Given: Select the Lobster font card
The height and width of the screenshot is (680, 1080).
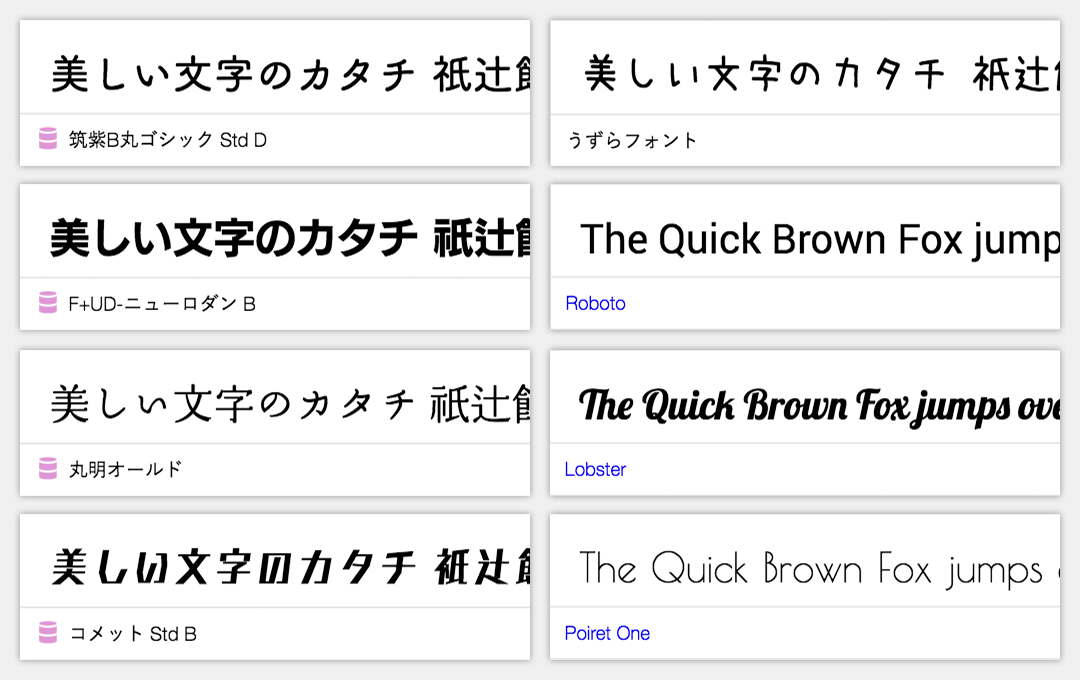Looking at the screenshot, I should [x=805, y=421].
